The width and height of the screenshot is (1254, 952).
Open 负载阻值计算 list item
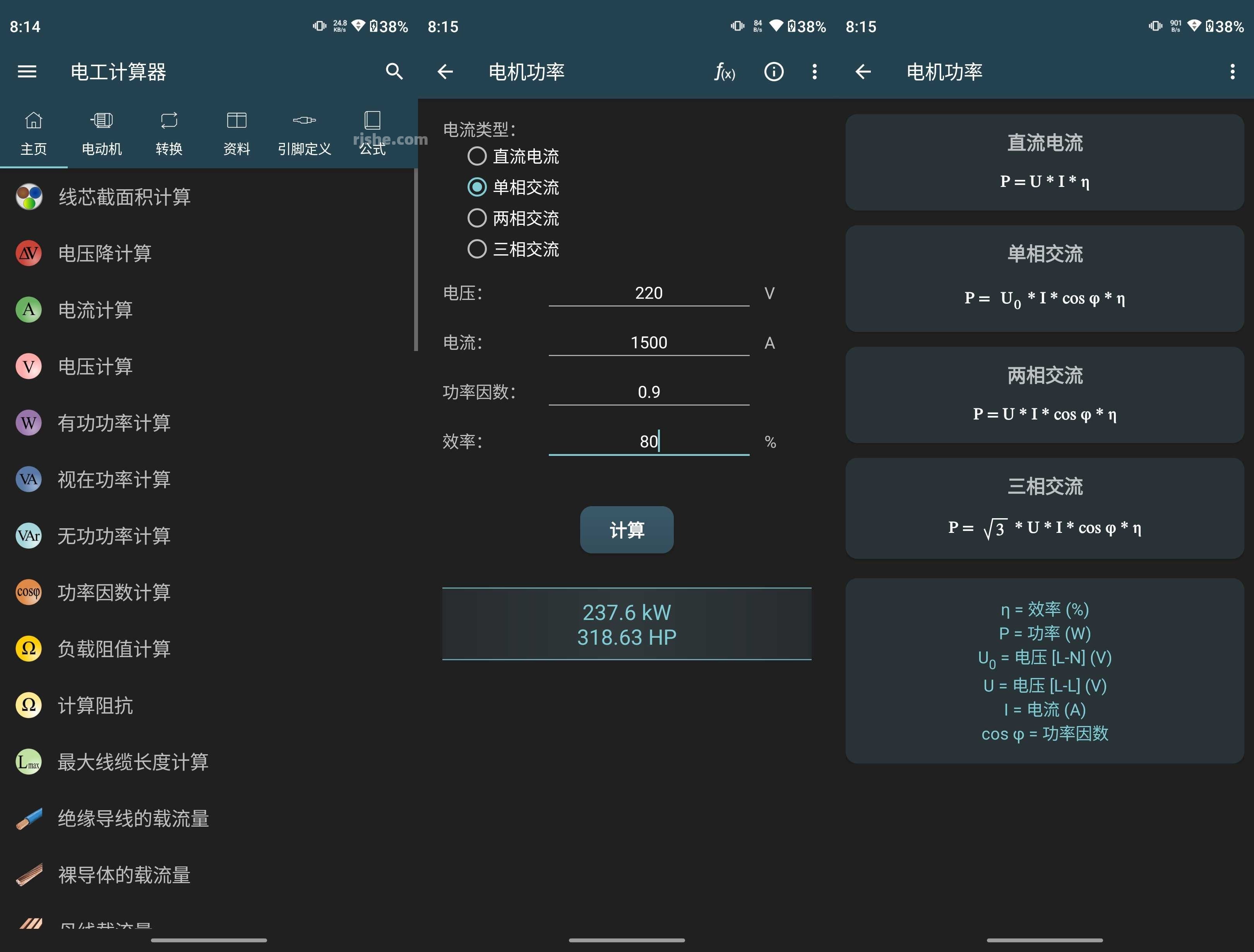click(207, 649)
